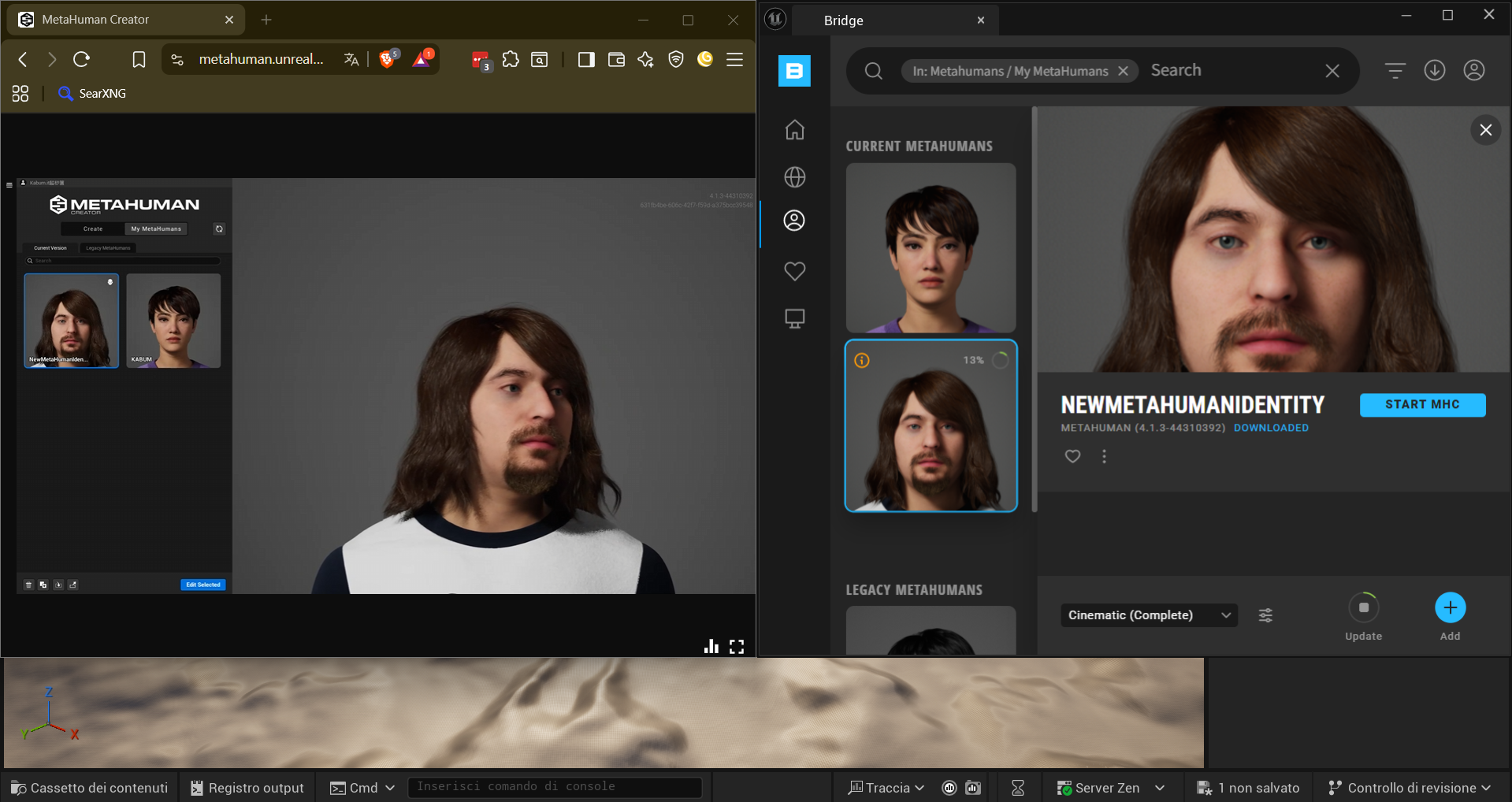Stop download via Update progress control

(1363, 608)
